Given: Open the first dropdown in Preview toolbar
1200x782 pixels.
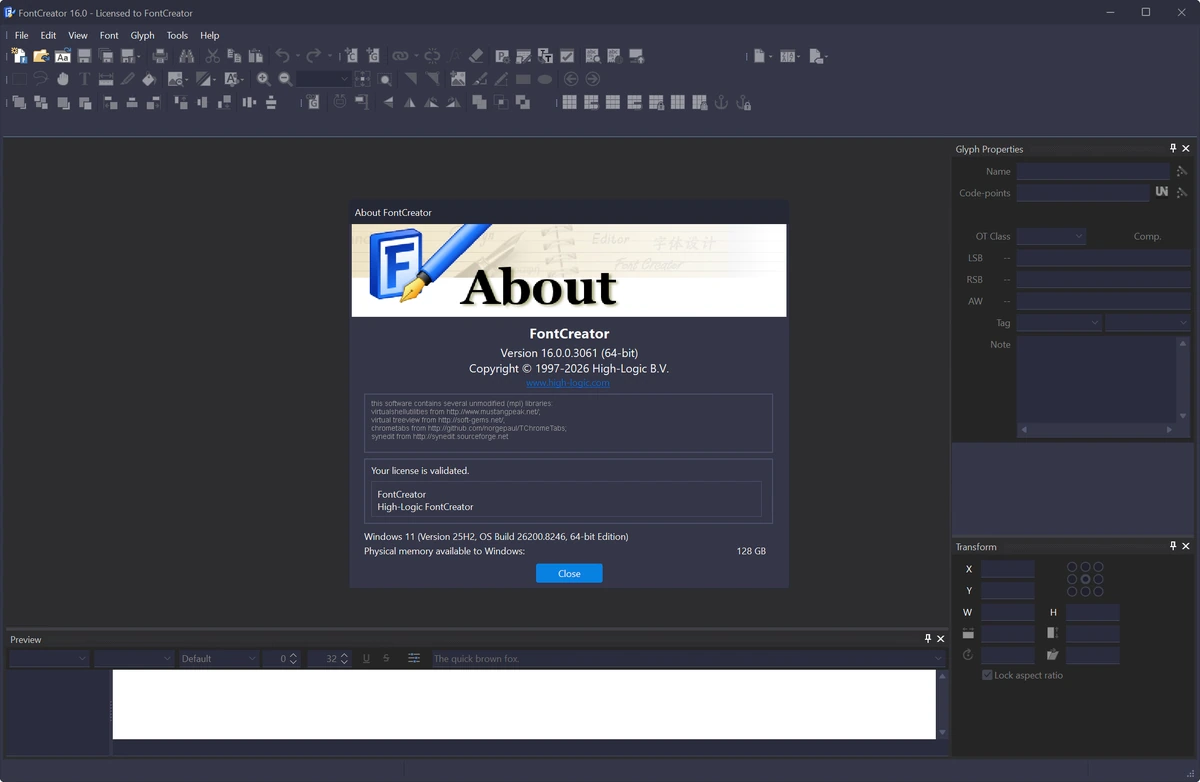Looking at the screenshot, I should click(x=49, y=658).
